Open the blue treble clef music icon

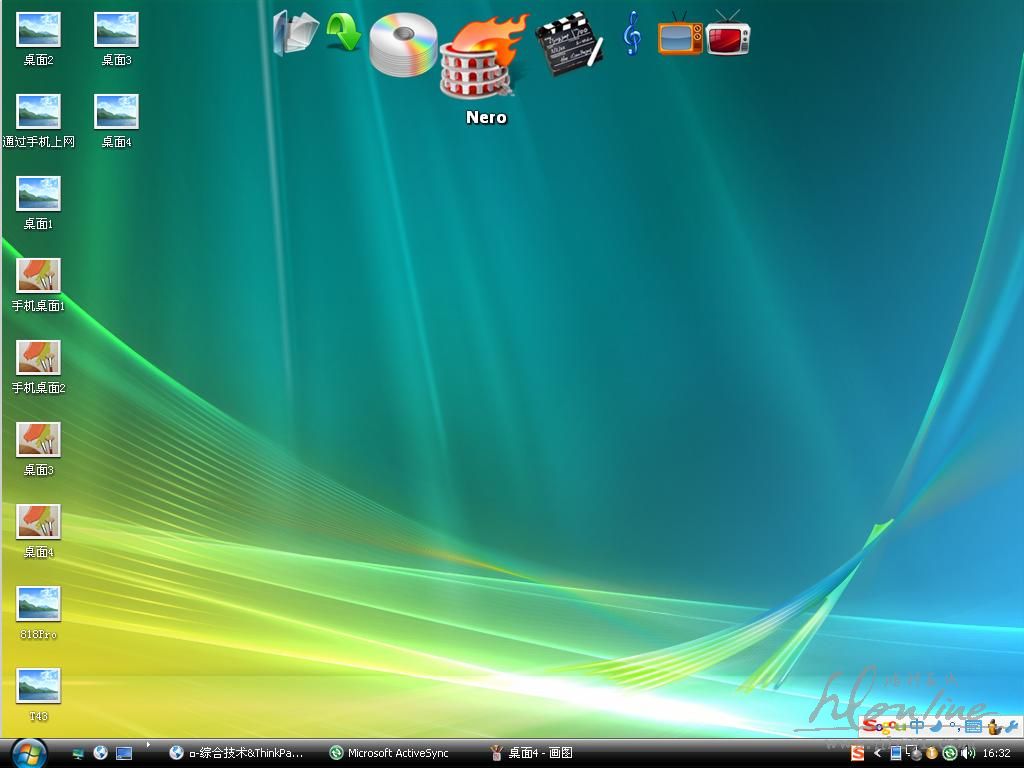(x=631, y=34)
